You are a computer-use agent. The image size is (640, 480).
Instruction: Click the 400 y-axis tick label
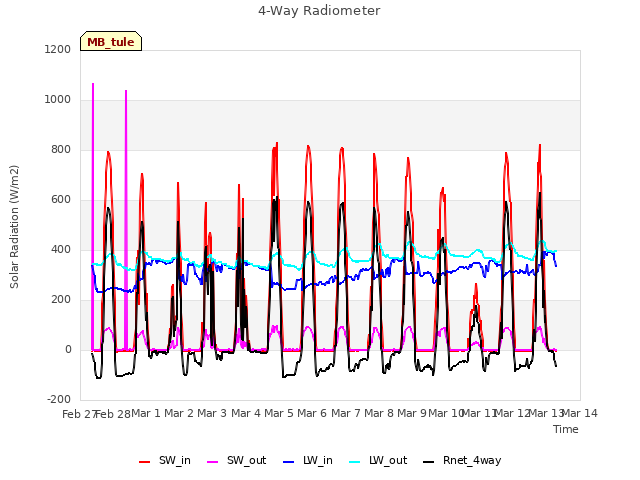pos(61,249)
